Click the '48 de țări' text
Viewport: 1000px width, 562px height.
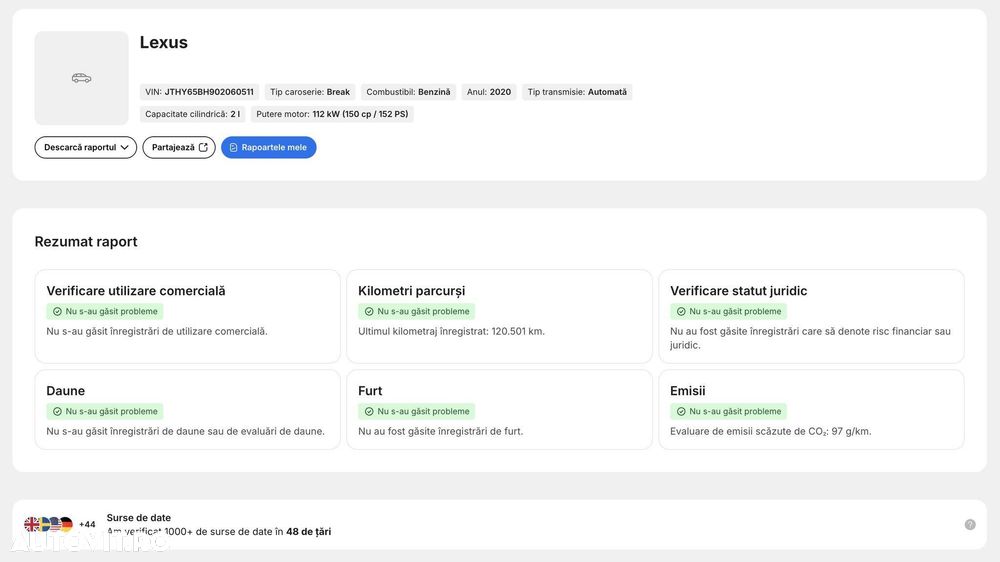click(309, 532)
